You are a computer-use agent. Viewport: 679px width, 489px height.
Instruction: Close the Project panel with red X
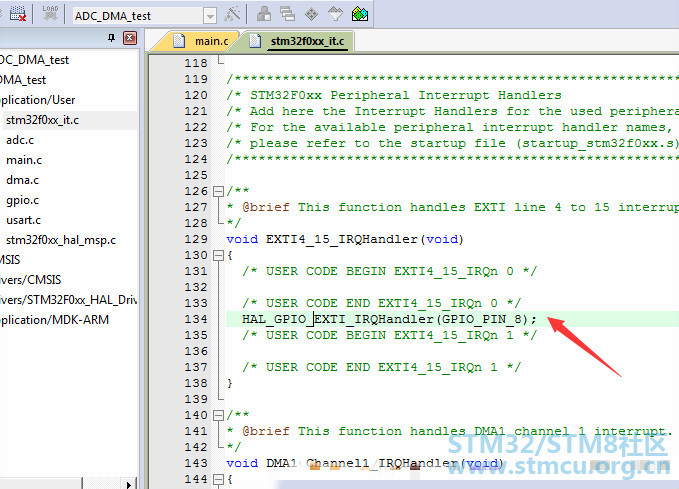[130, 38]
